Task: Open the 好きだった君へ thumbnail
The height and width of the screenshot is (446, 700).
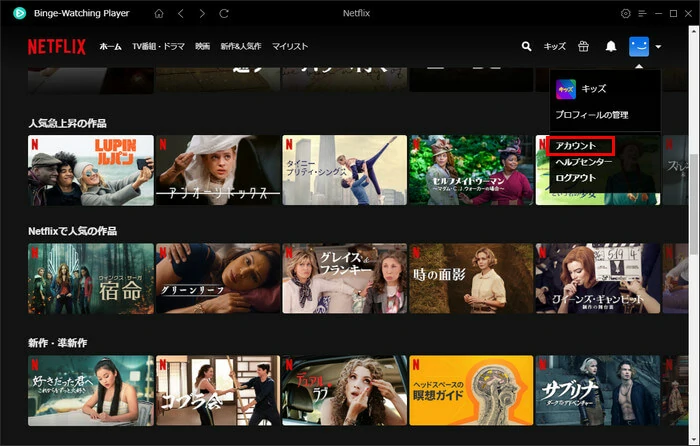Action: (91, 391)
